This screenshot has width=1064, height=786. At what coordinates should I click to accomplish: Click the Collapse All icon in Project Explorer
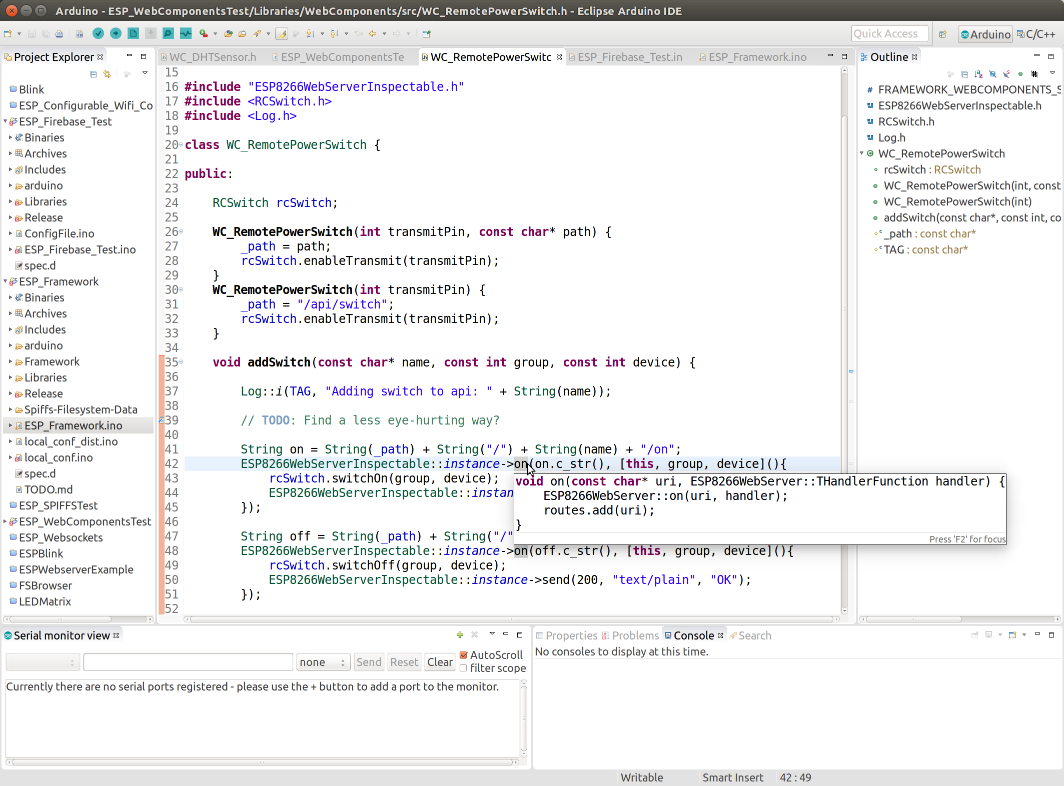pos(94,74)
